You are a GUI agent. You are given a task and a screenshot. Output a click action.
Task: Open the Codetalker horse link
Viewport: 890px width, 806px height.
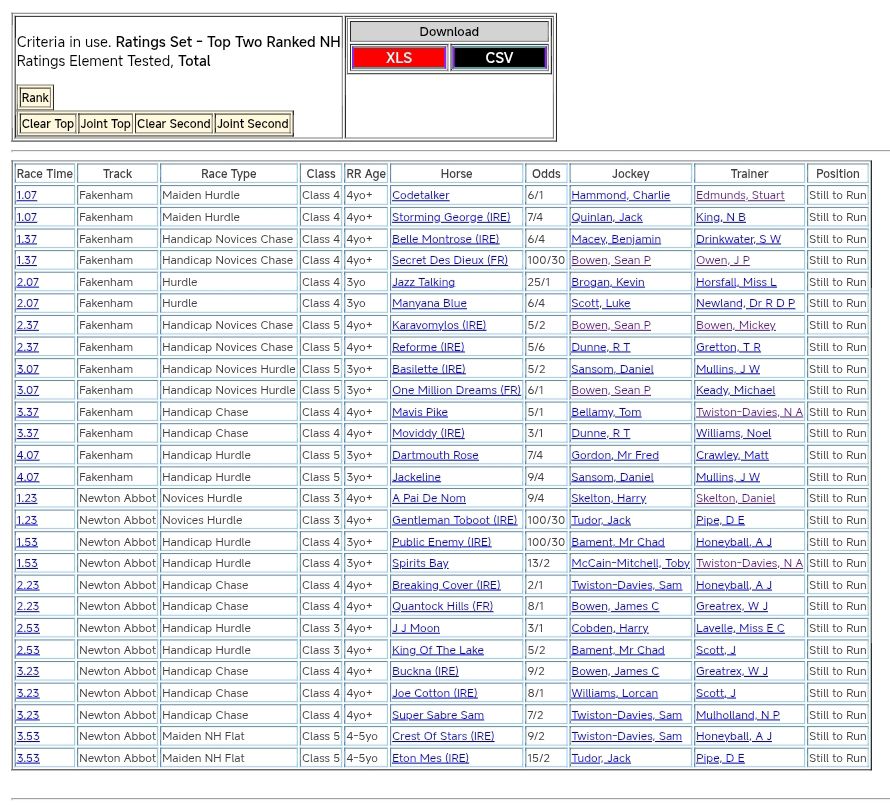click(420, 196)
